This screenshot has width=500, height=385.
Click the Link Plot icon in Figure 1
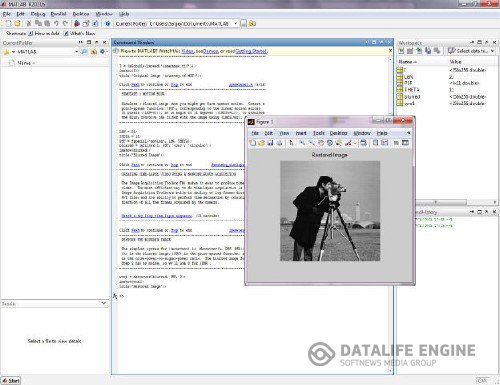pos(363,143)
